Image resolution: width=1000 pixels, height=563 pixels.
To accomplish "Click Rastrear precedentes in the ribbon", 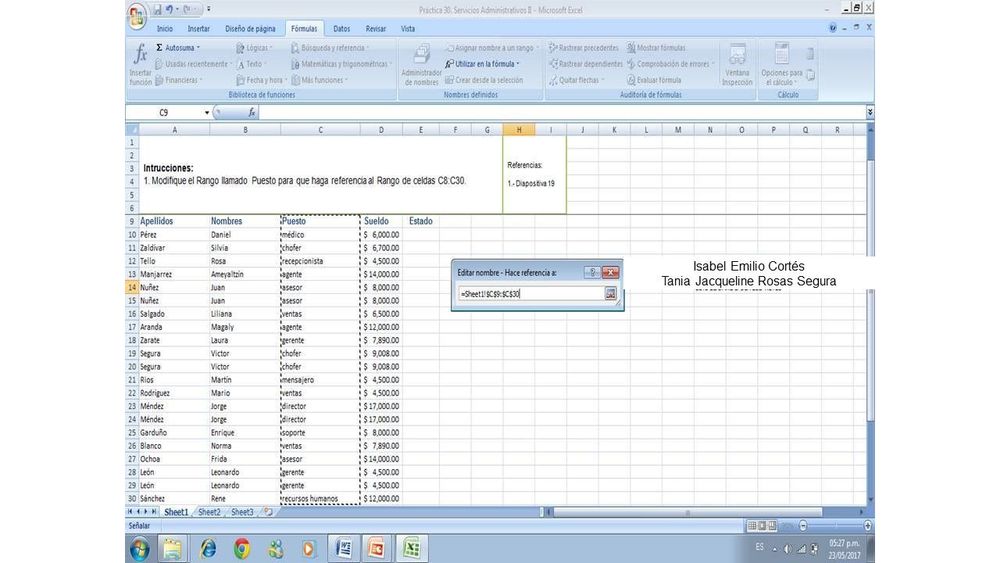I will [x=583, y=47].
